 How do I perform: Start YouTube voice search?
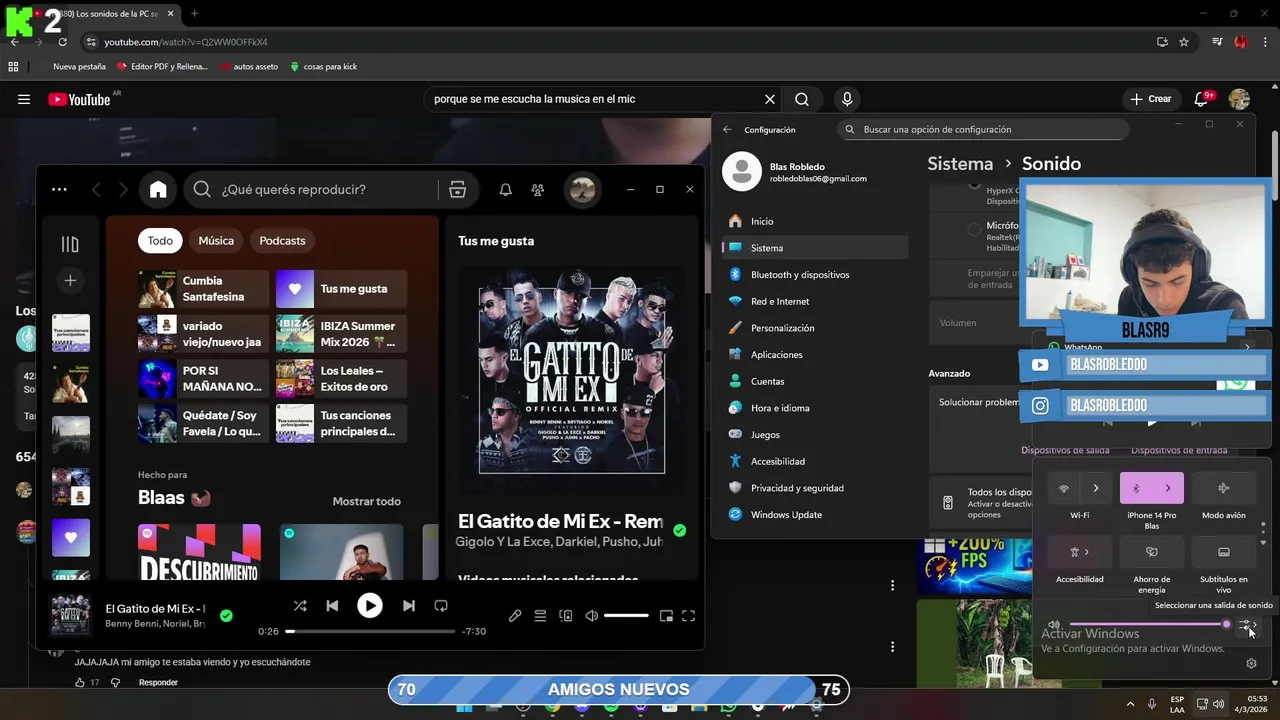pos(847,99)
